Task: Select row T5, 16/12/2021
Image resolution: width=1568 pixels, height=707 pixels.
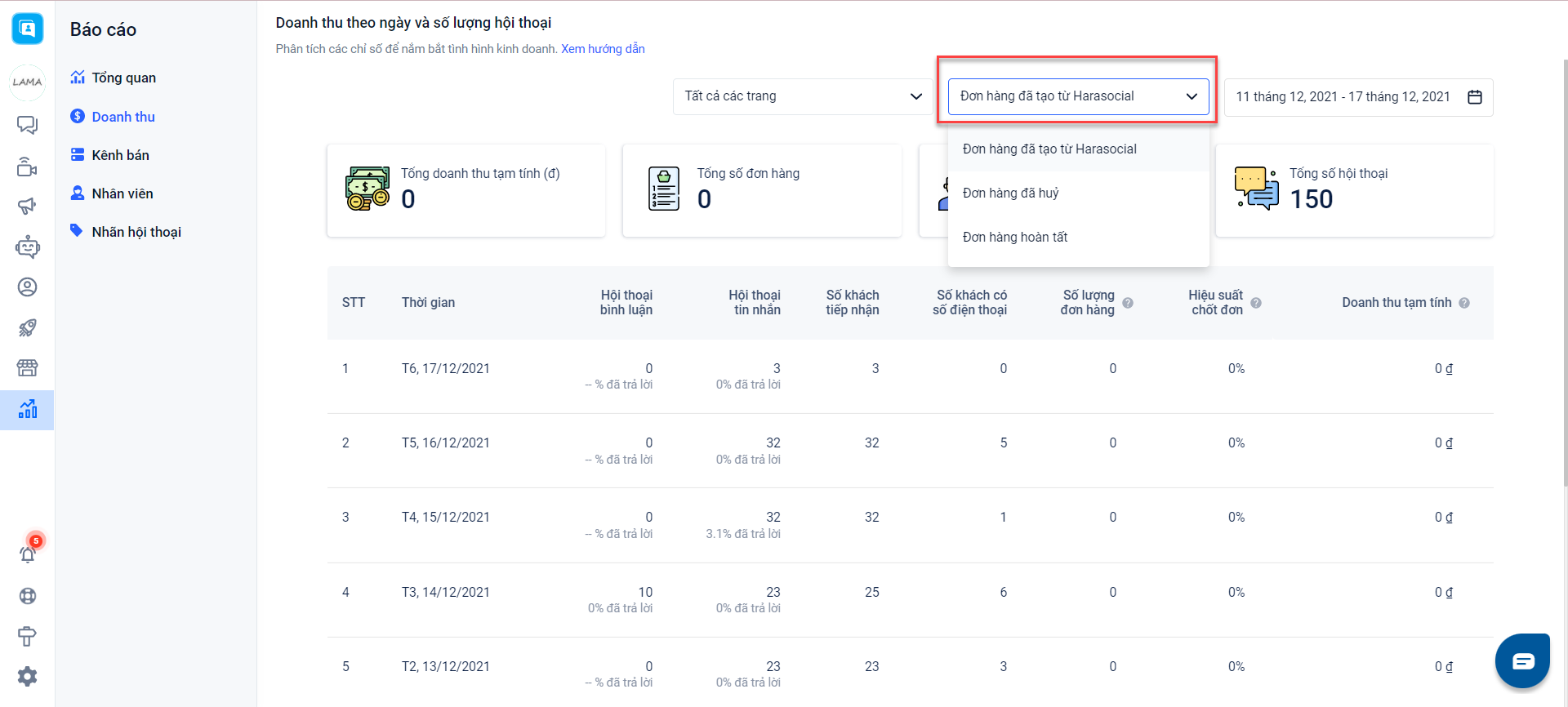Action: pos(911,451)
